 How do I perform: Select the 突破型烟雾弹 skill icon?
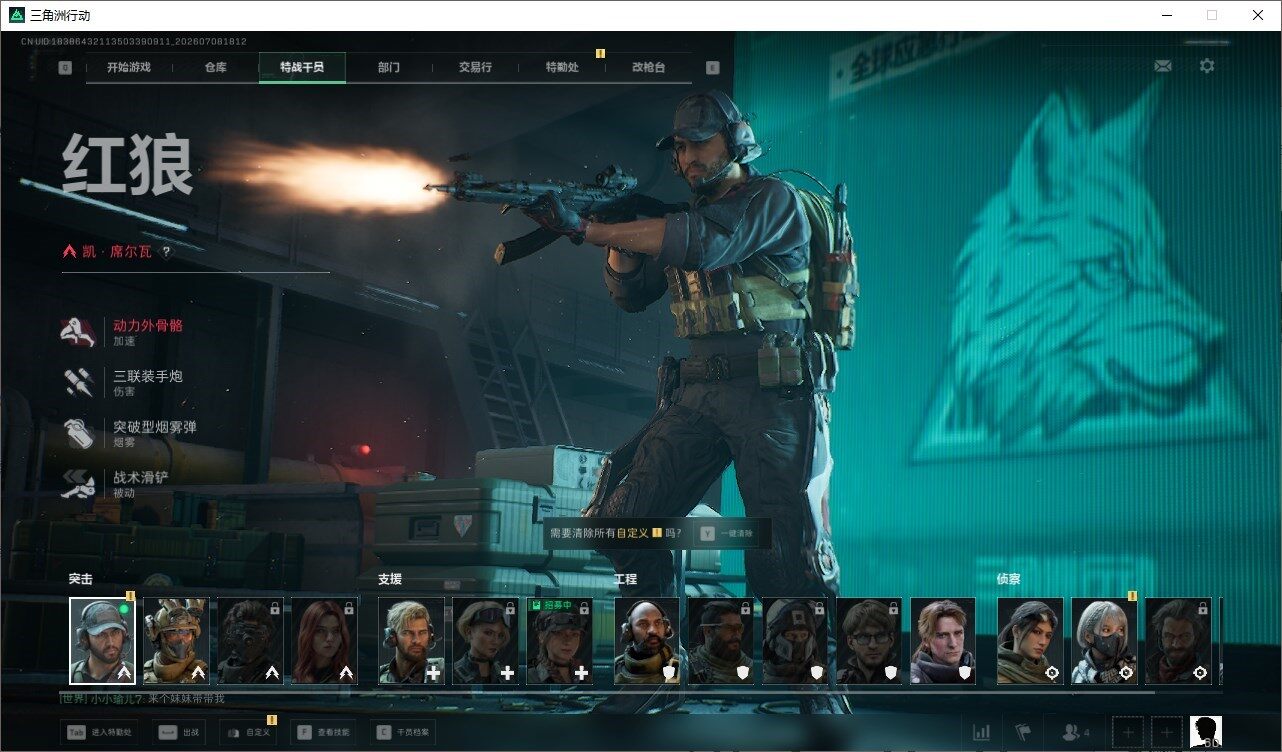(78, 434)
